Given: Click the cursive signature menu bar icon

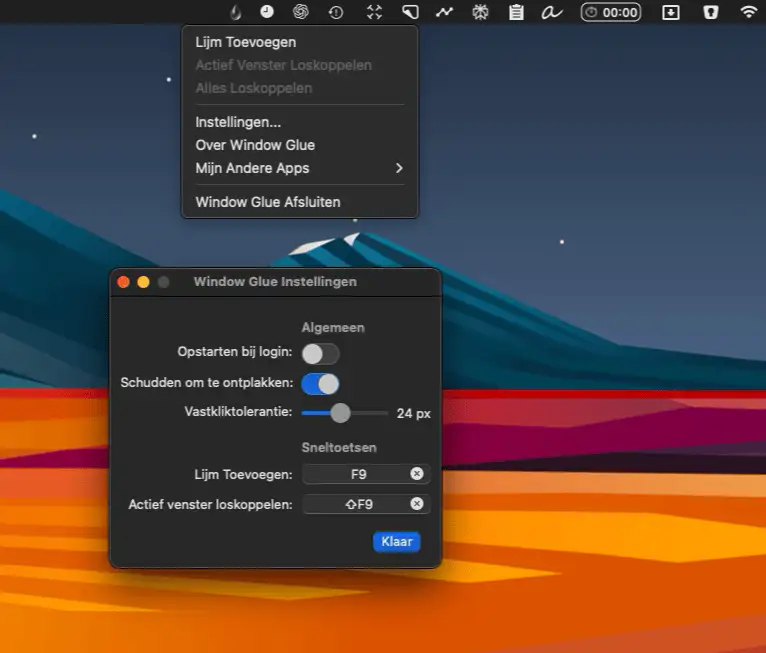Looking at the screenshot, I should 552,13.
